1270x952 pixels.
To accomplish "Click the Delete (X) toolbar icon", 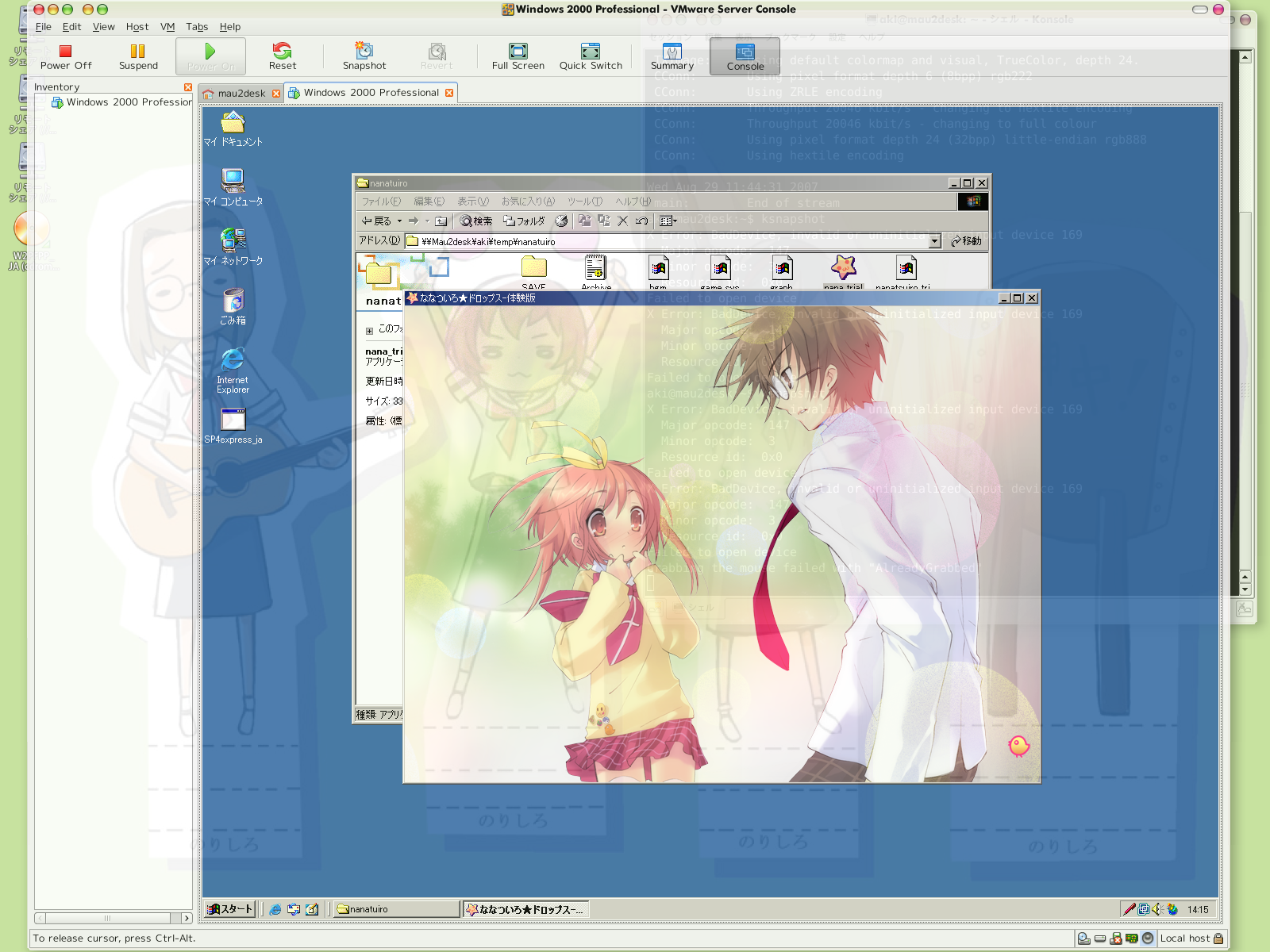I will click(623, 221).
